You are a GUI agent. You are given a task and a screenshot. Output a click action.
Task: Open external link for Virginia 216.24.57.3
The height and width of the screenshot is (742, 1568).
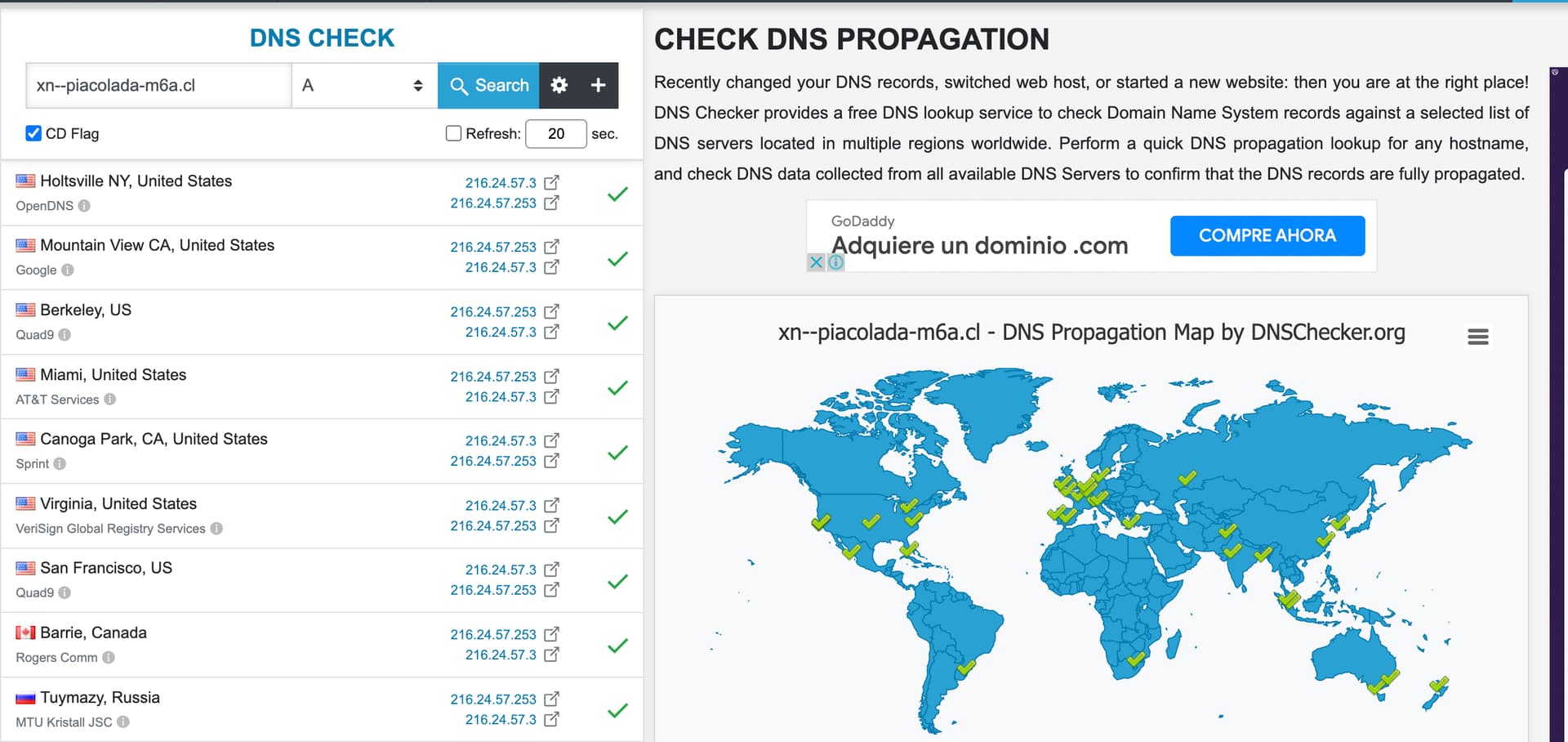coord(552,505)
